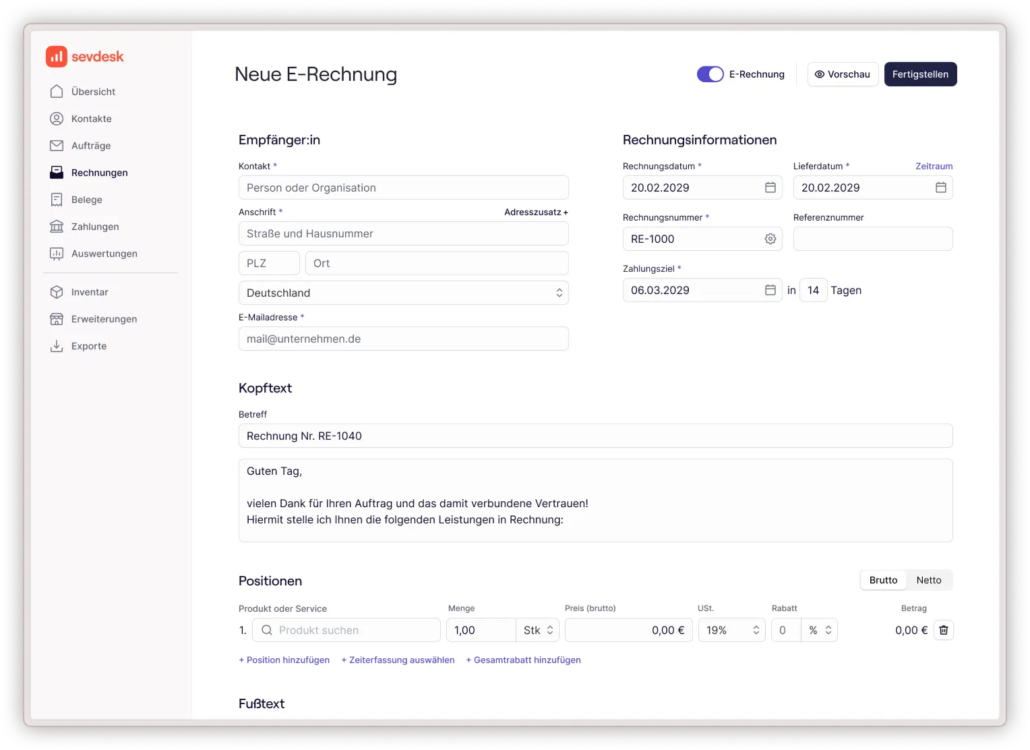Click the Zeitraum link
The image size is (1030, 750).
(x=933, y=166)
